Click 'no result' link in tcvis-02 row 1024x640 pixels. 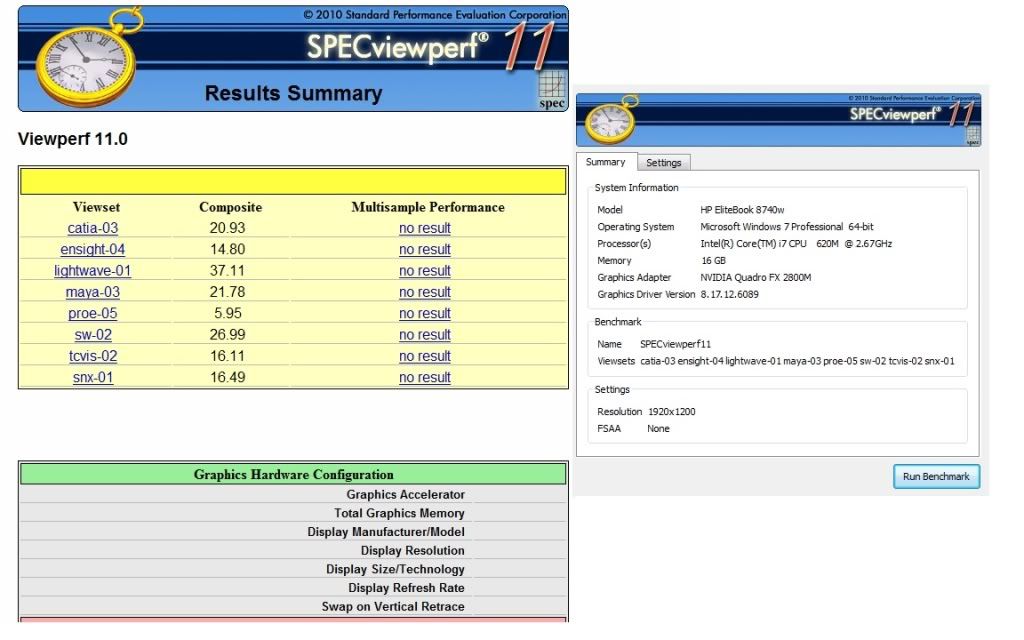coord(425,356)
